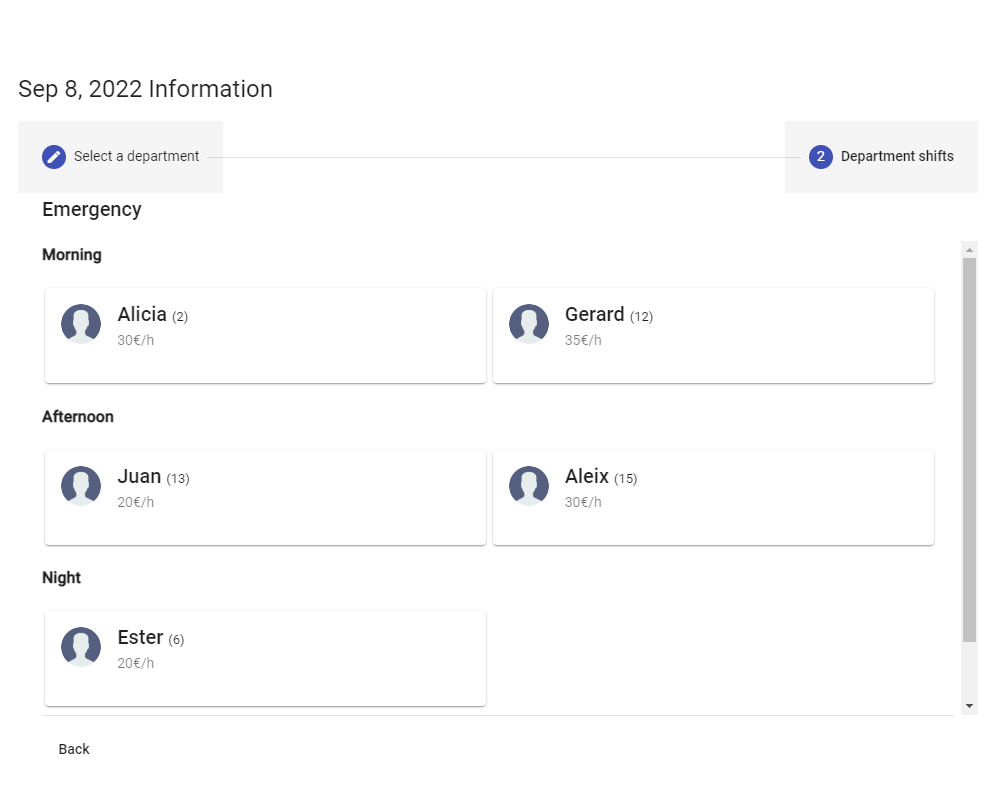Image resolution: width=999 pixels, height=806 pixels.
Task: Click Juan's avatar icon
Action: point(81,486)
